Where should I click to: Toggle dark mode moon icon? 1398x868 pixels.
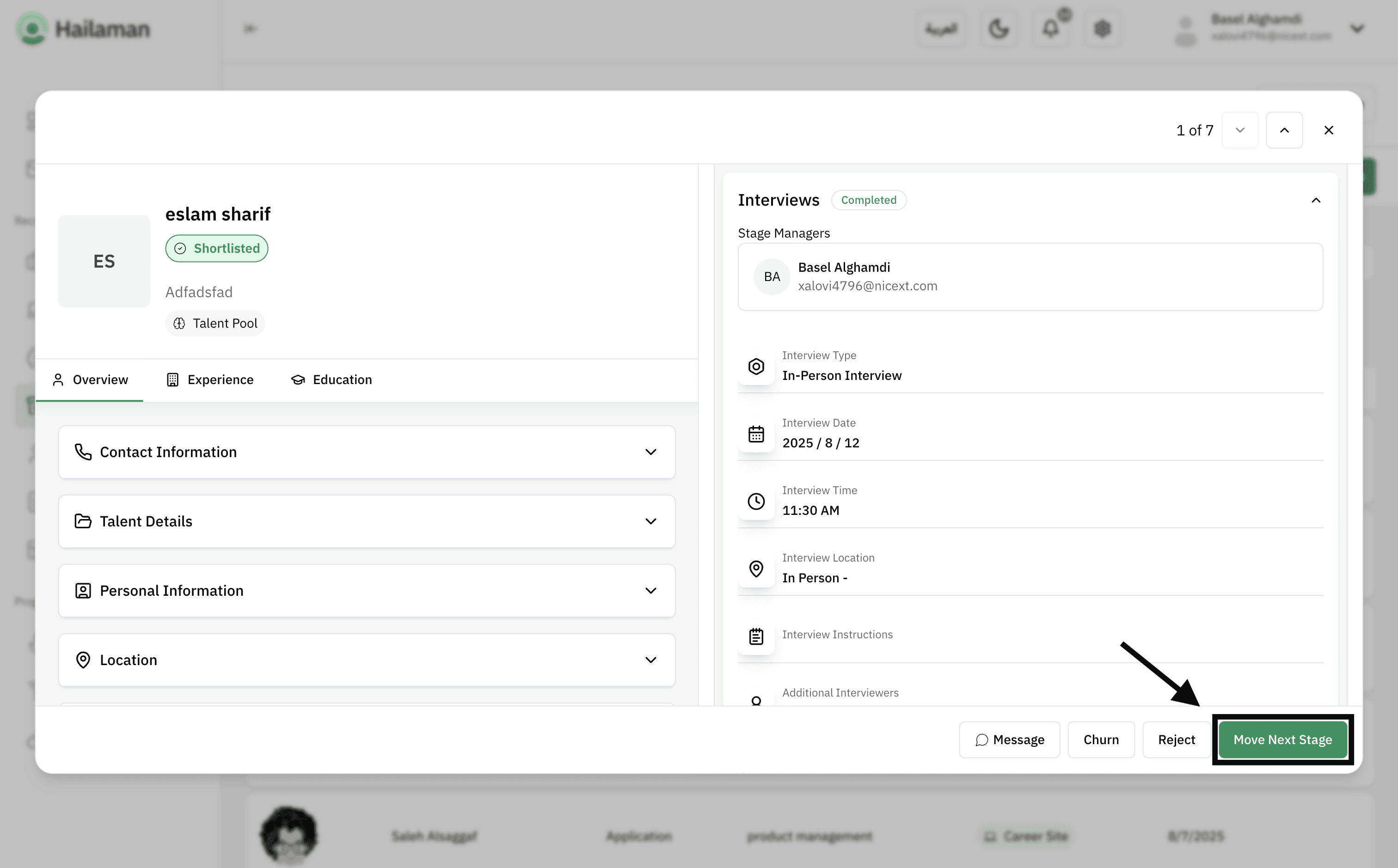[x=999, y=28]
